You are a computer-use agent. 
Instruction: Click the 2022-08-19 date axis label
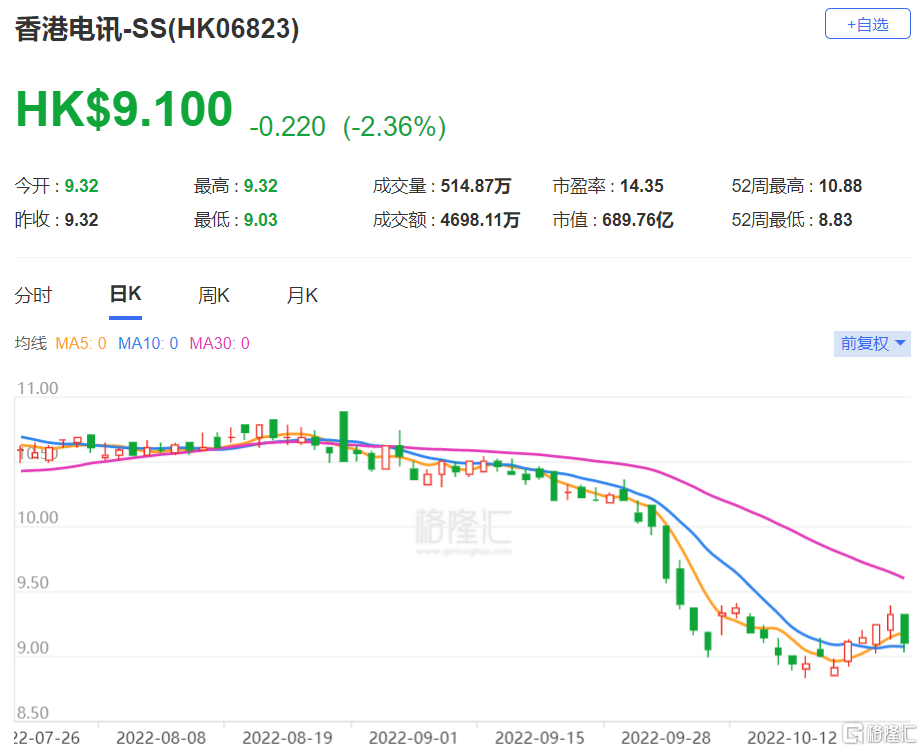pyautogui.click(x=287, y=737)
